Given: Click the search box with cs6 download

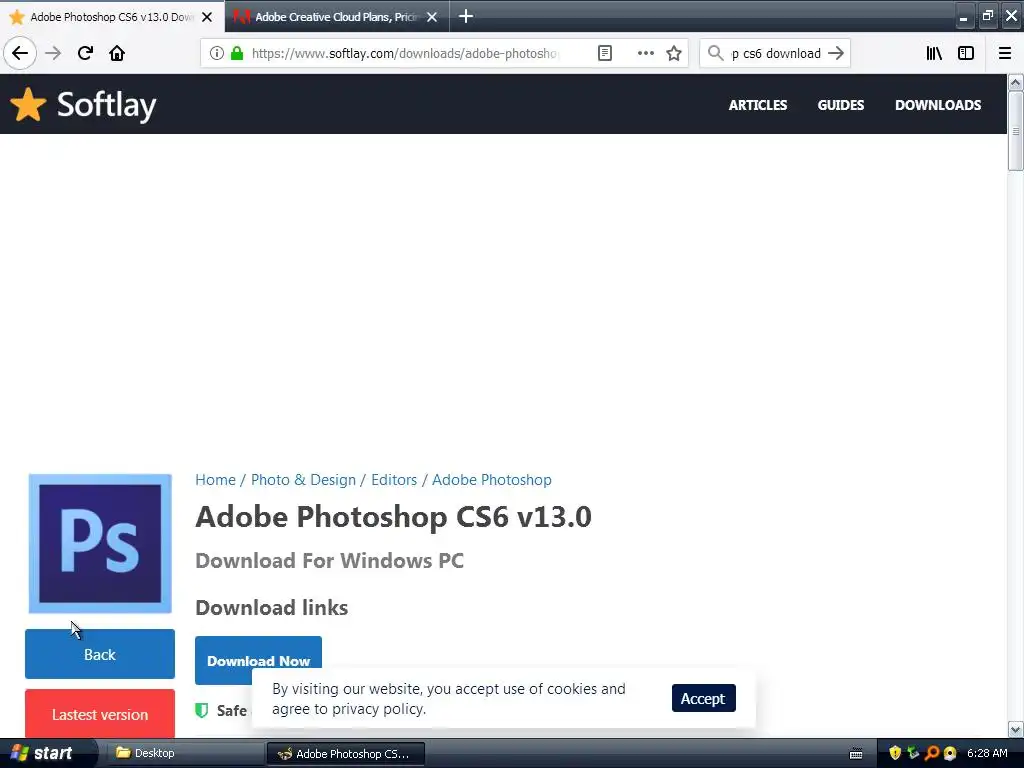Looking at the screenshot, I should pyautogui.click(x=775, y=54).
